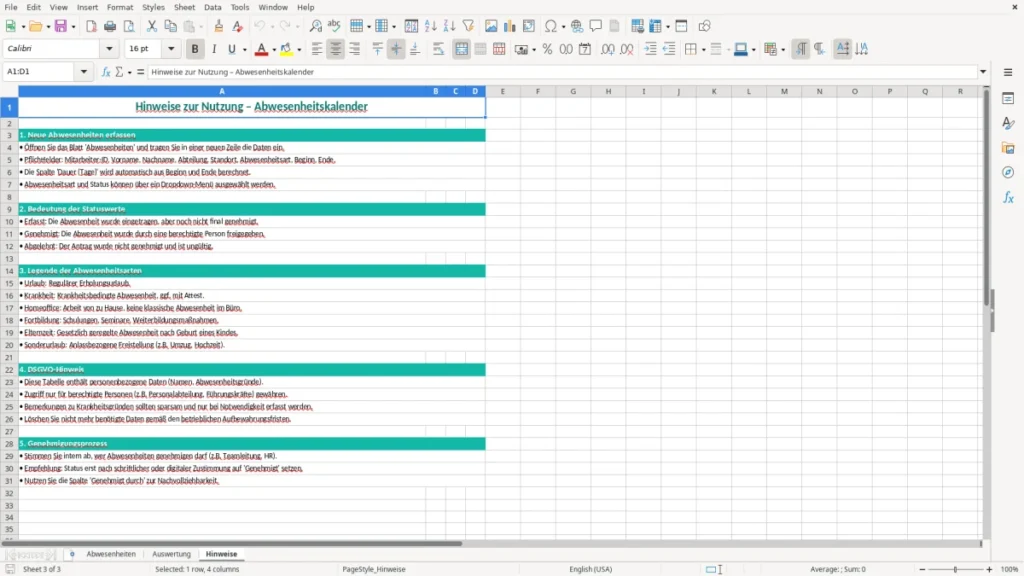
Task: Click the Merge and Center Cells icon
Action: click(461, 49)
